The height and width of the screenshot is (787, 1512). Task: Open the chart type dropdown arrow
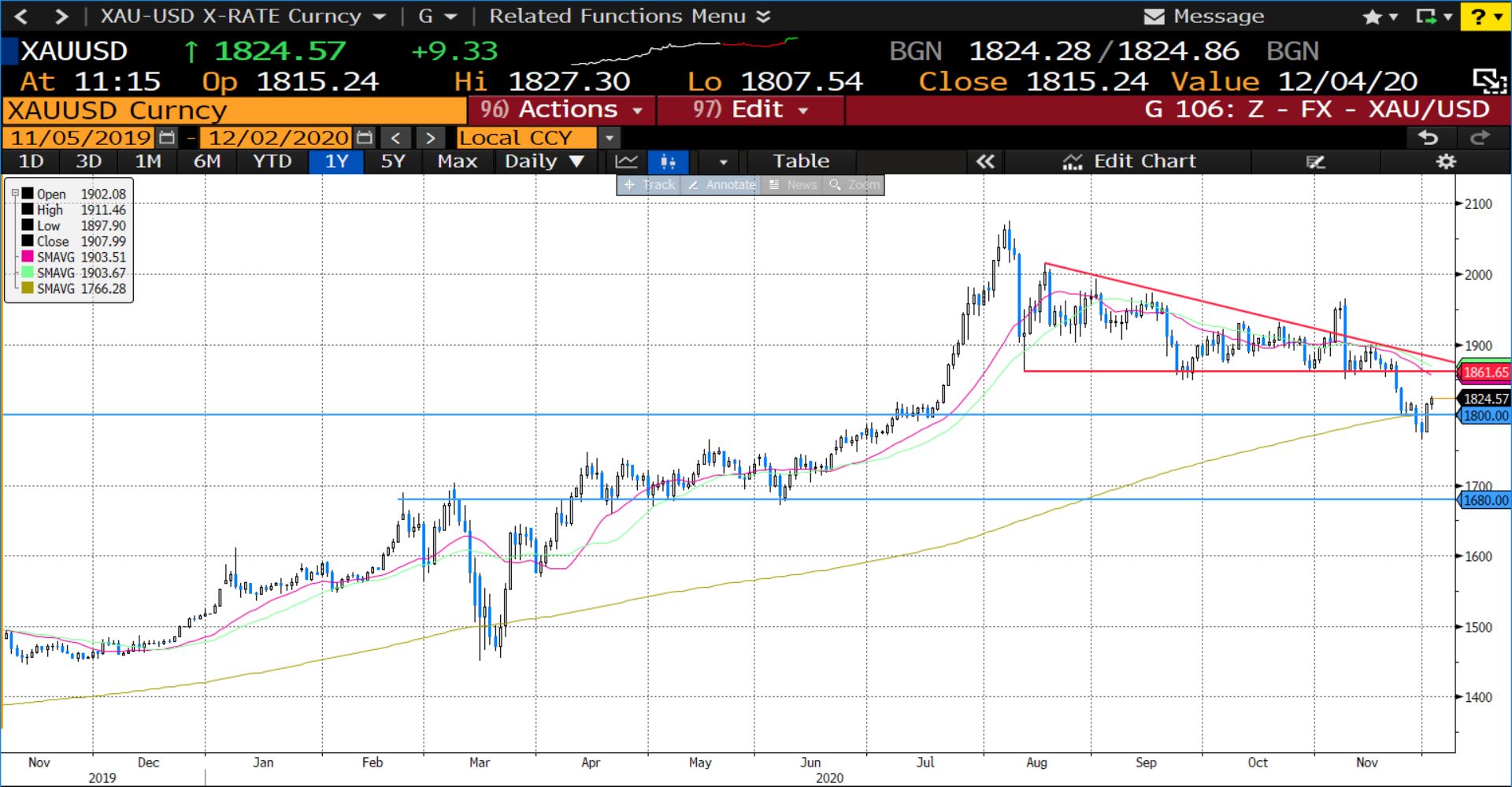723,161
